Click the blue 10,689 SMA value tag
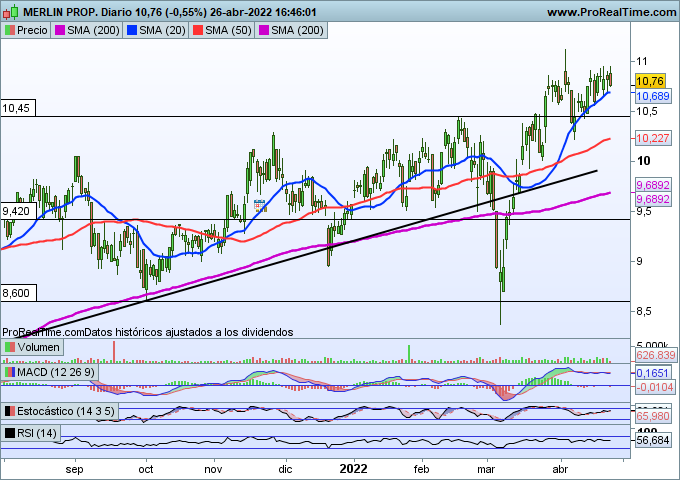The image size is (680, 480). click(653, 96)
